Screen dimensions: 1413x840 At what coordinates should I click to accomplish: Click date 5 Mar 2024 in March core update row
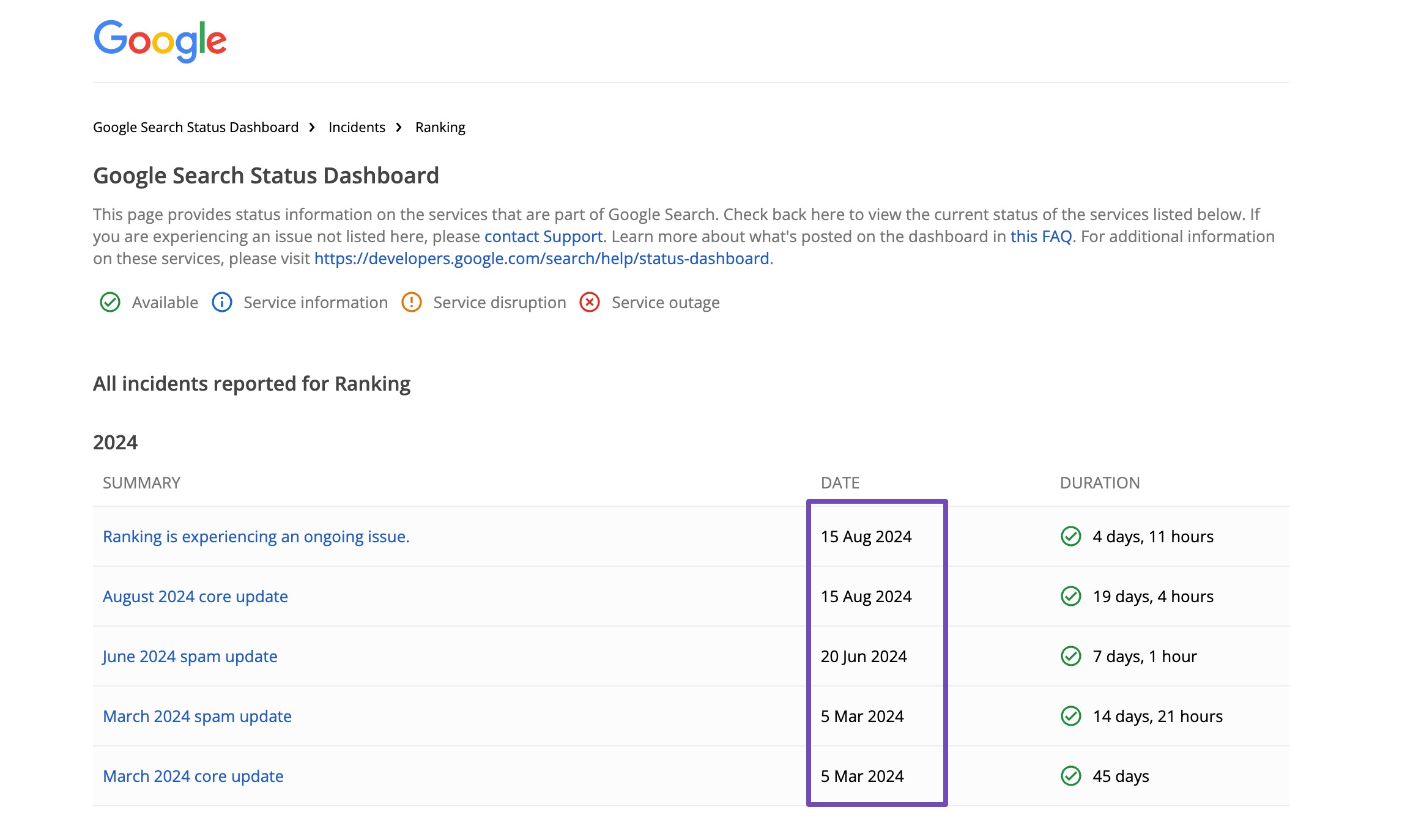[862, 776]
